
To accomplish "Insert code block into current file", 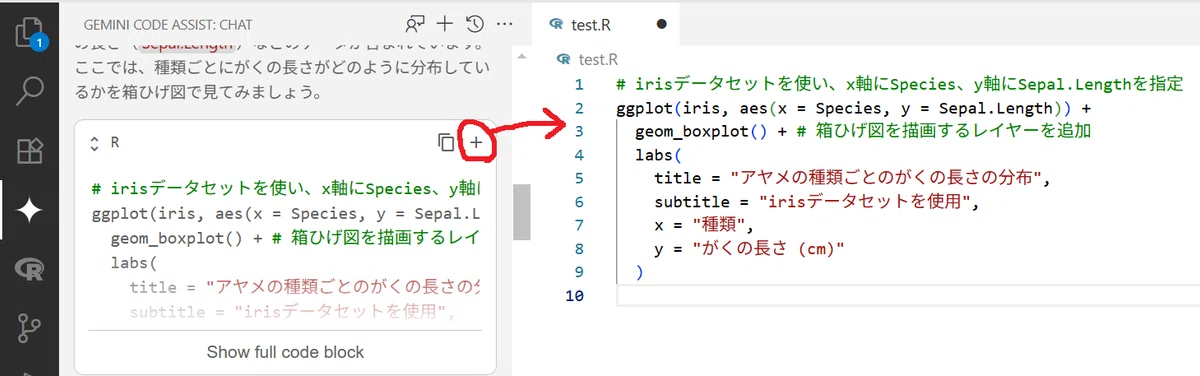I will (x=476, y=143).
